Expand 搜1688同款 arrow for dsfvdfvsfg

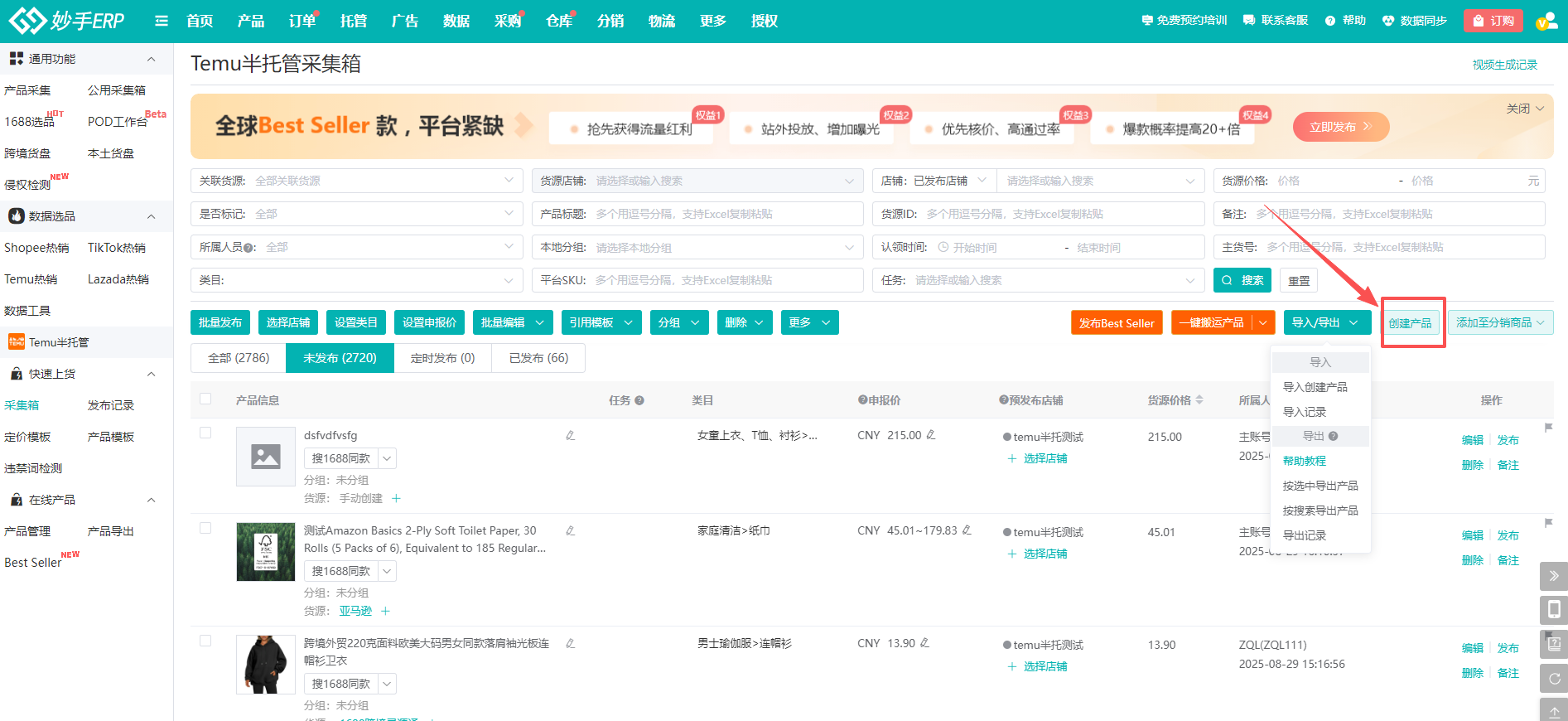tap(387, 458)
